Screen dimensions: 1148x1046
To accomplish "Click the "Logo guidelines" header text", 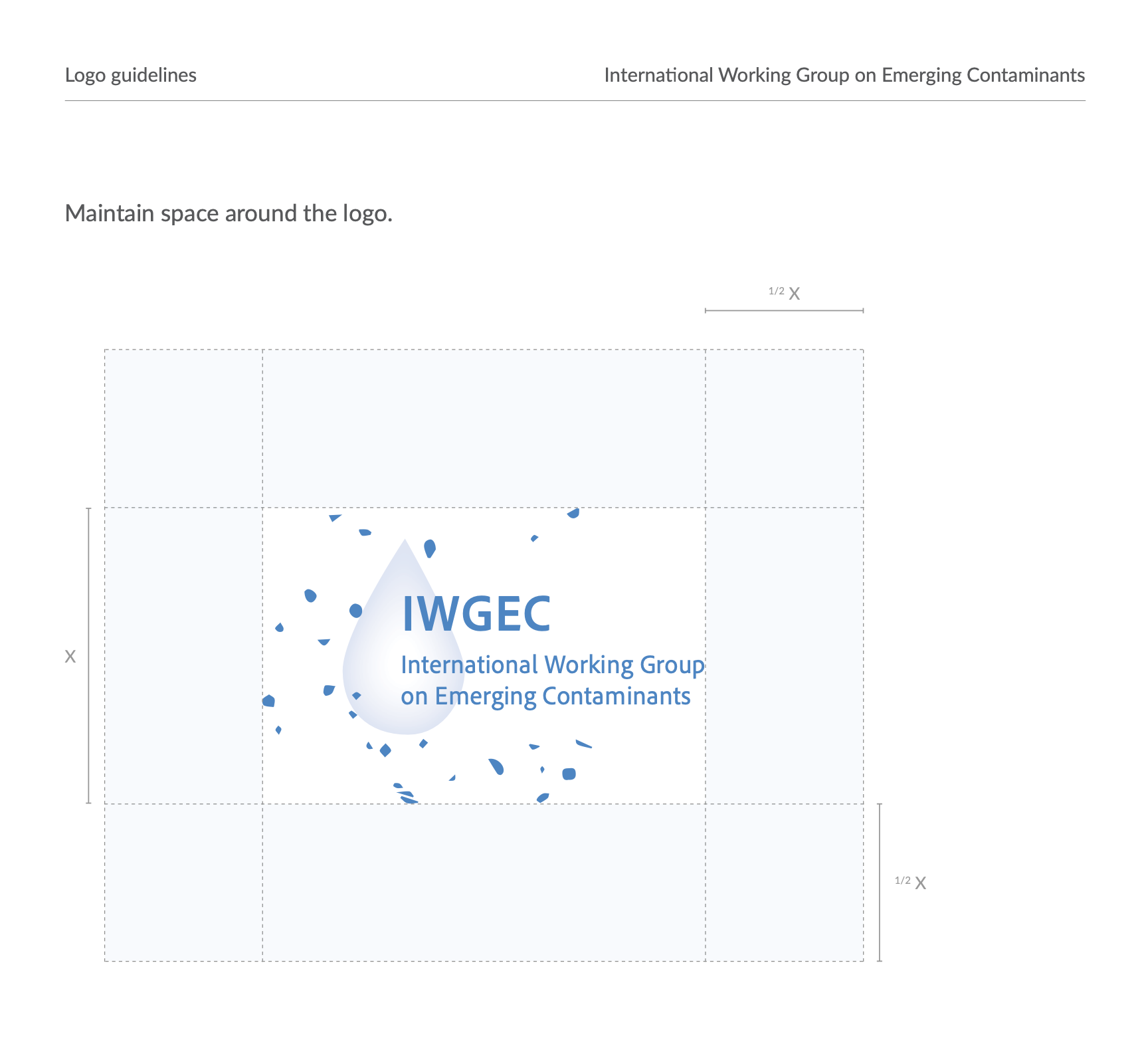I will pyautogui.click(x=131, y=75).
